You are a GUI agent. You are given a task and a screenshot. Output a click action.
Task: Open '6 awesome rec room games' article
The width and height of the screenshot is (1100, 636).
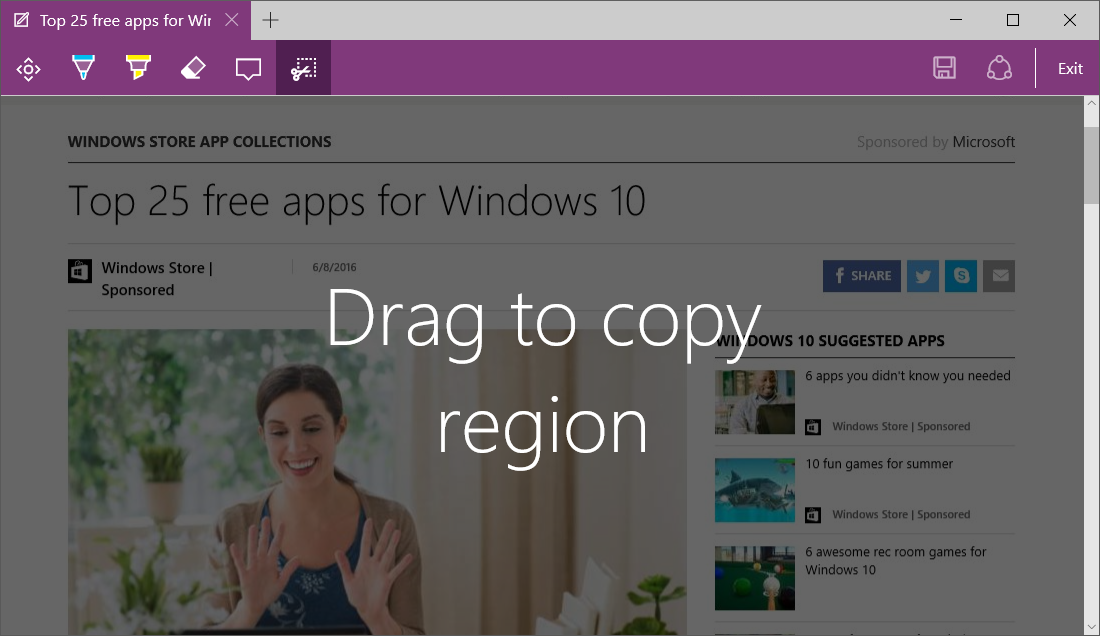click(896, 561)
